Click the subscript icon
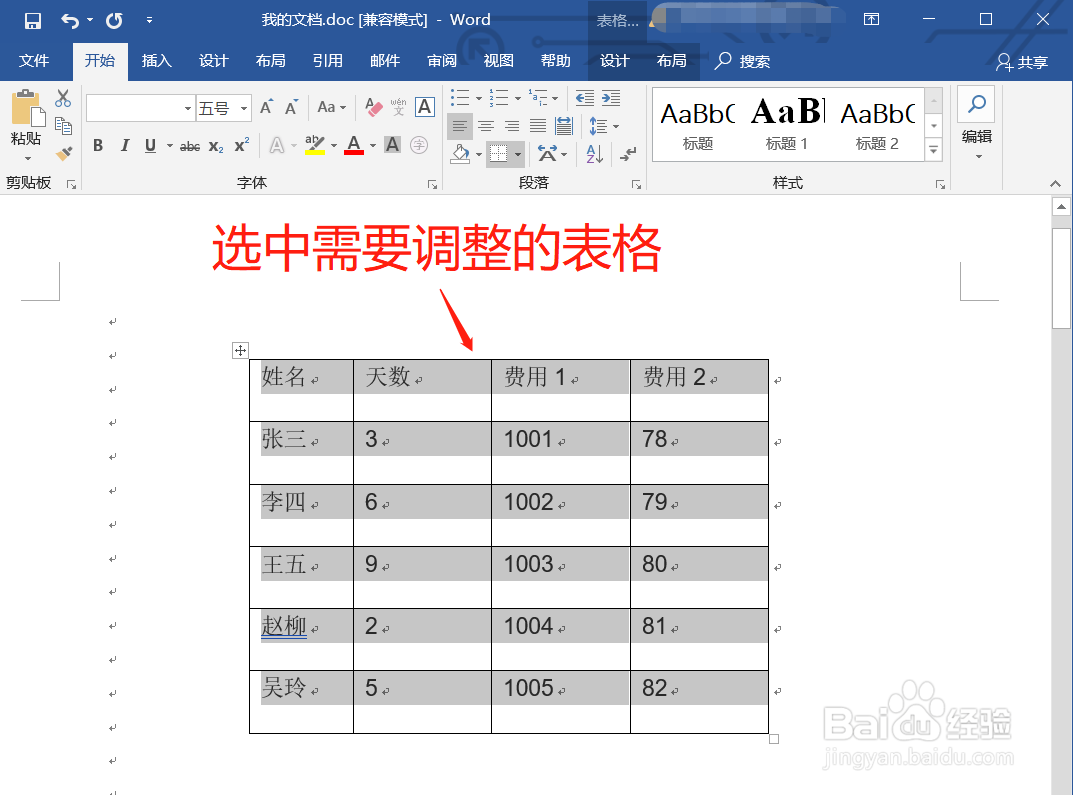Screen dimensions: 1073x795 217,146
